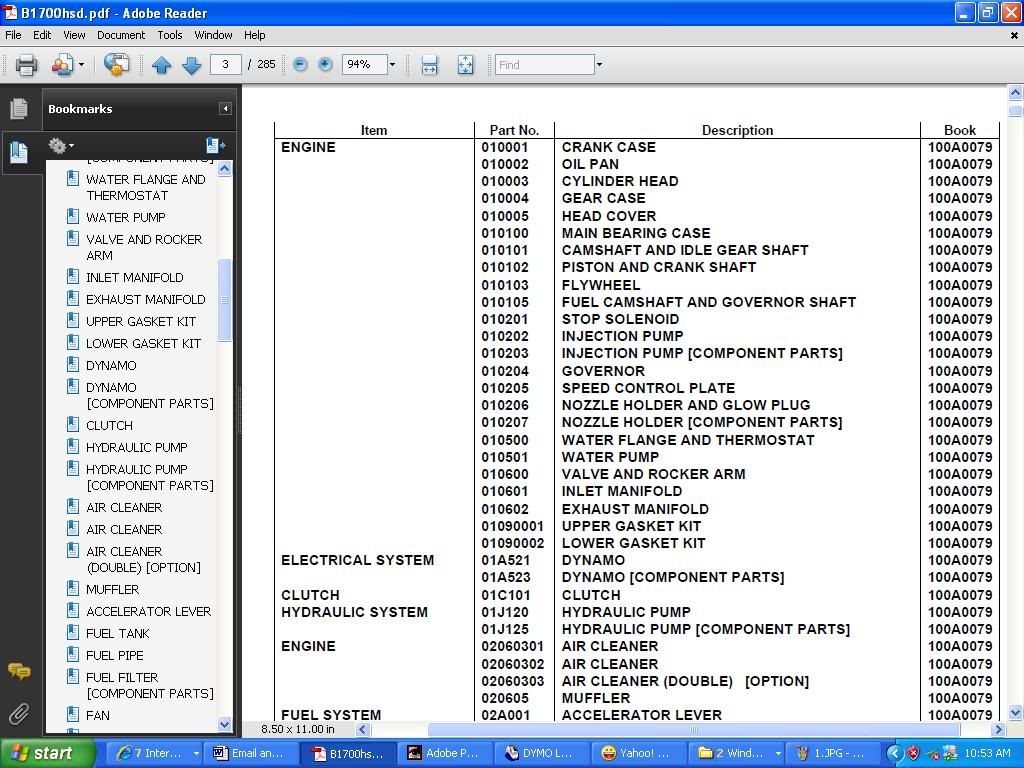This screenshot has width=1024, height=768.
Task: Open the MUFFLER bookmark
Action: [x=112, y=590]
